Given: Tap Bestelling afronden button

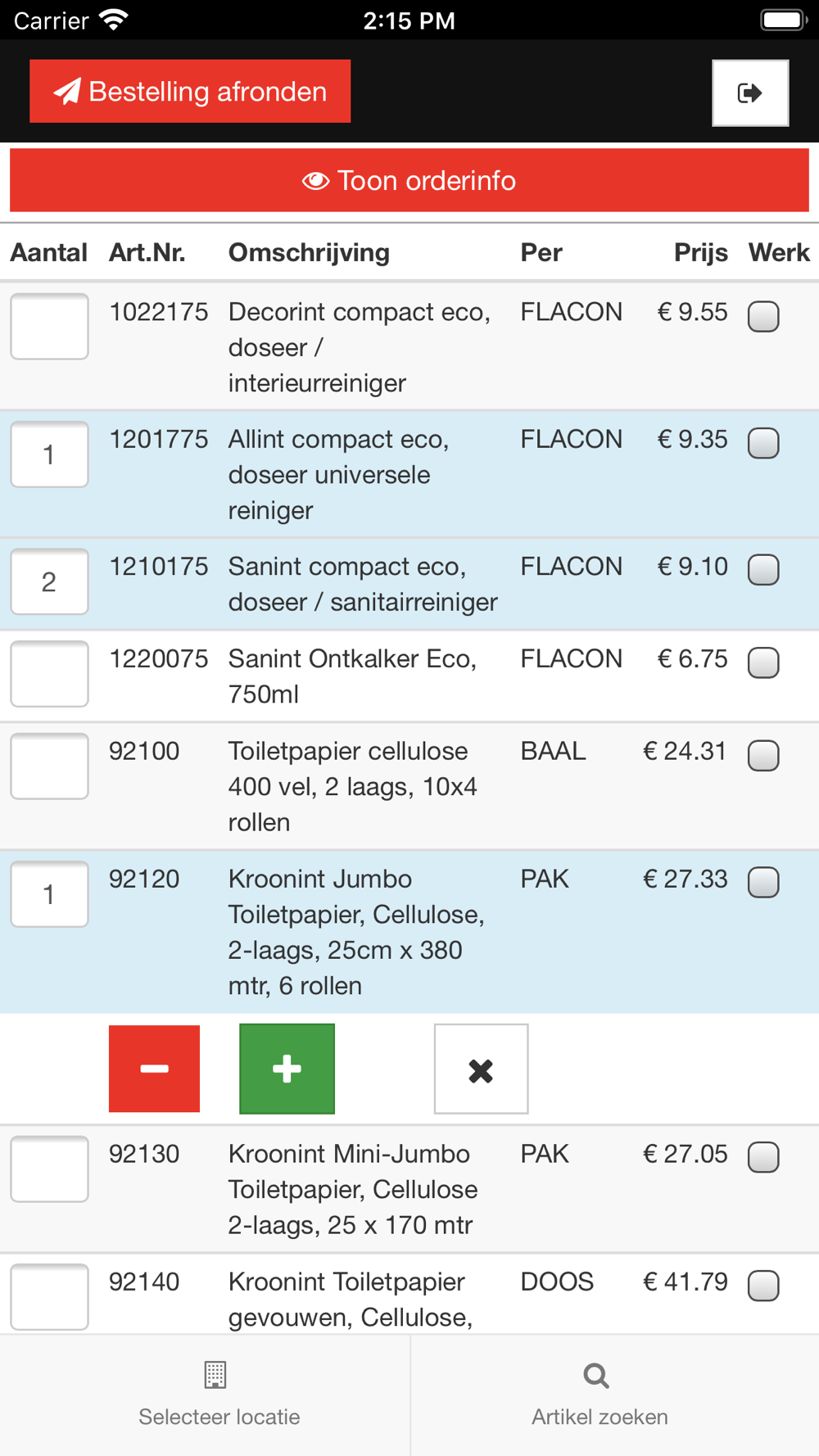Looking at the screenshot, I should [x=190, y=91].
